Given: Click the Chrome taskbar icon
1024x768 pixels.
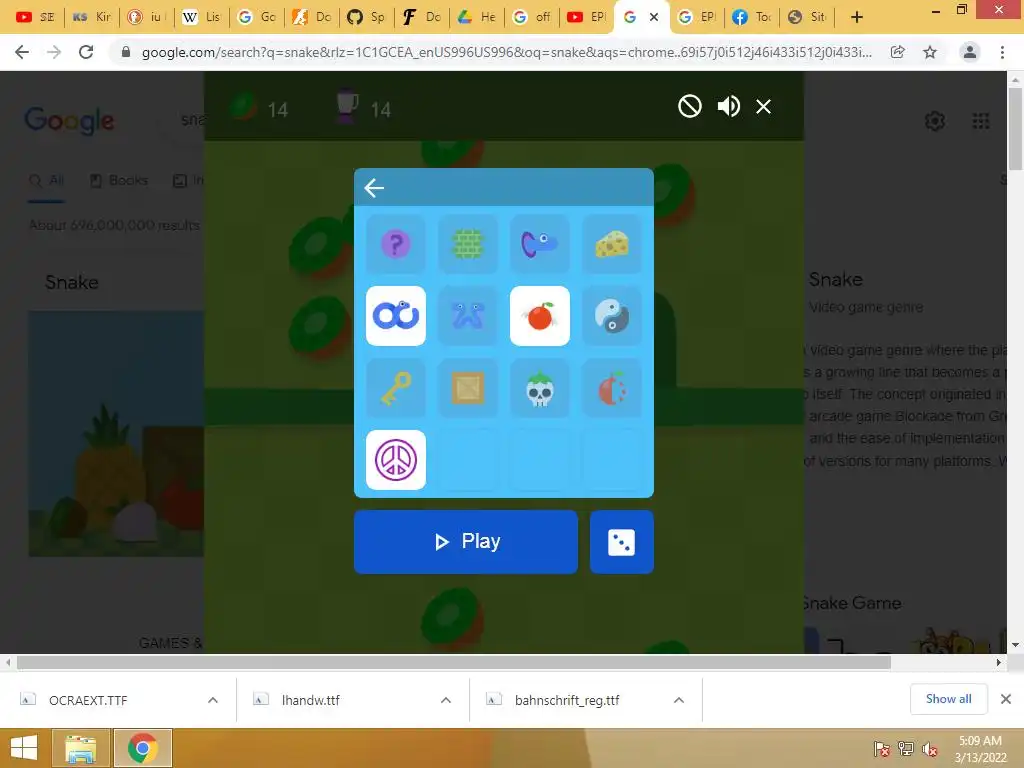Looking at the screenshot, I should point(143,748).
